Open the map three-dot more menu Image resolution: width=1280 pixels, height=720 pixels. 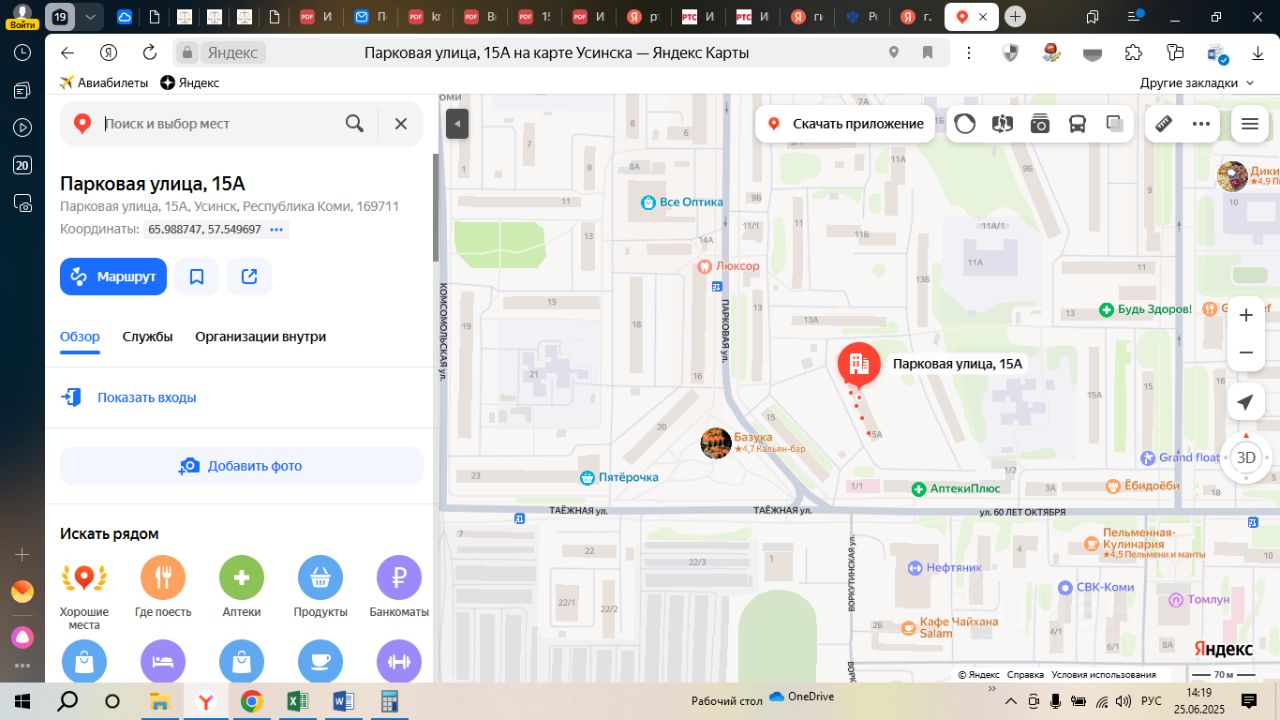coord(1201,124)
